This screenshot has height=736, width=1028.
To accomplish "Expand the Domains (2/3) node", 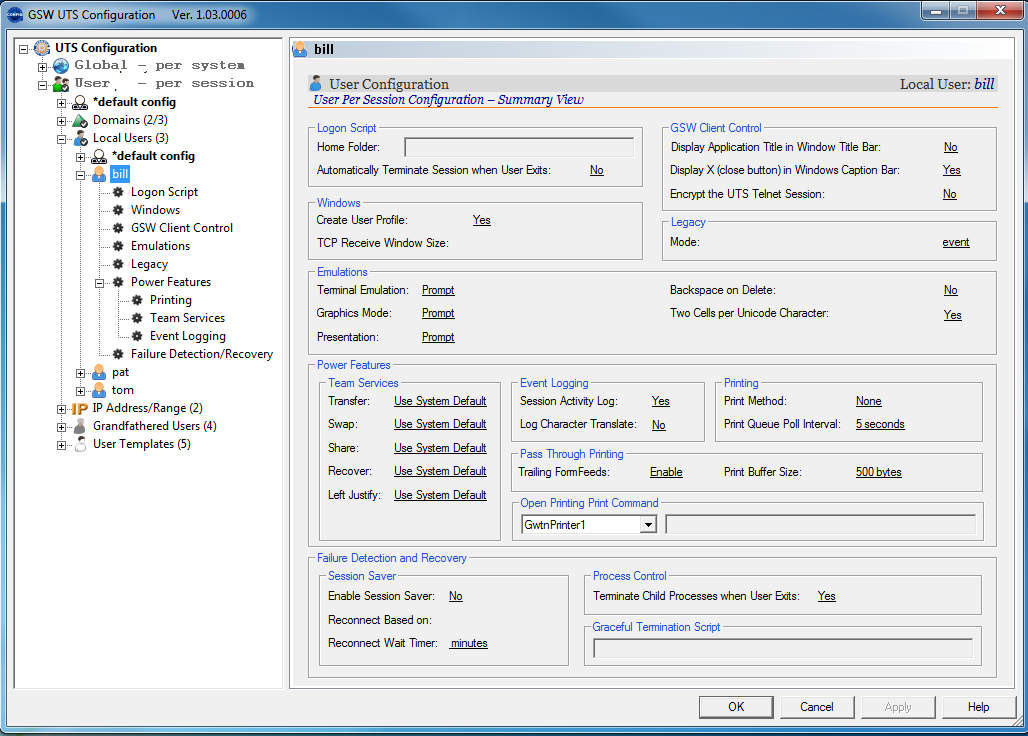I will [62, 121].
